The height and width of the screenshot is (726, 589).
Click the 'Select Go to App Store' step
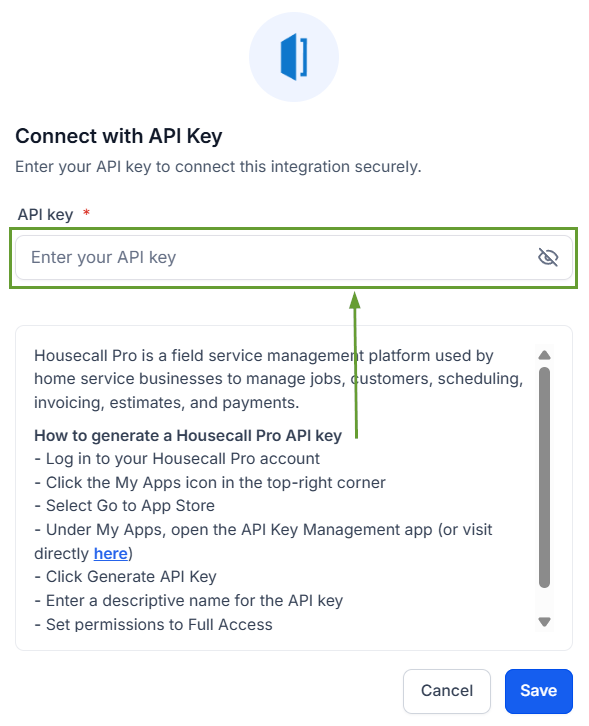[x=125, y=506]
